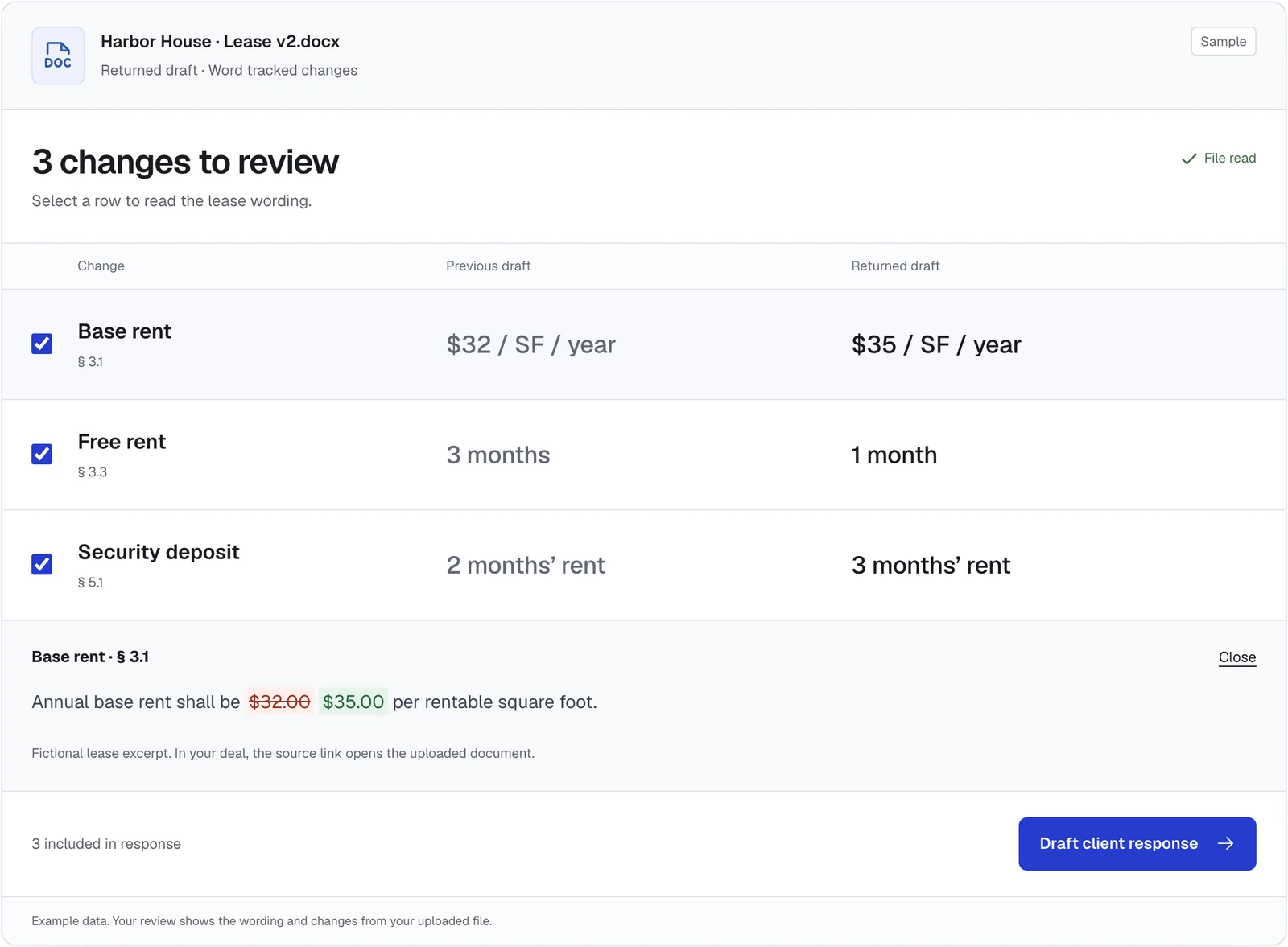Image resolution: width=1288 pixels, height=947 pixels.
Task: Click the "2 months' rent" previous value
Action: 526,565
